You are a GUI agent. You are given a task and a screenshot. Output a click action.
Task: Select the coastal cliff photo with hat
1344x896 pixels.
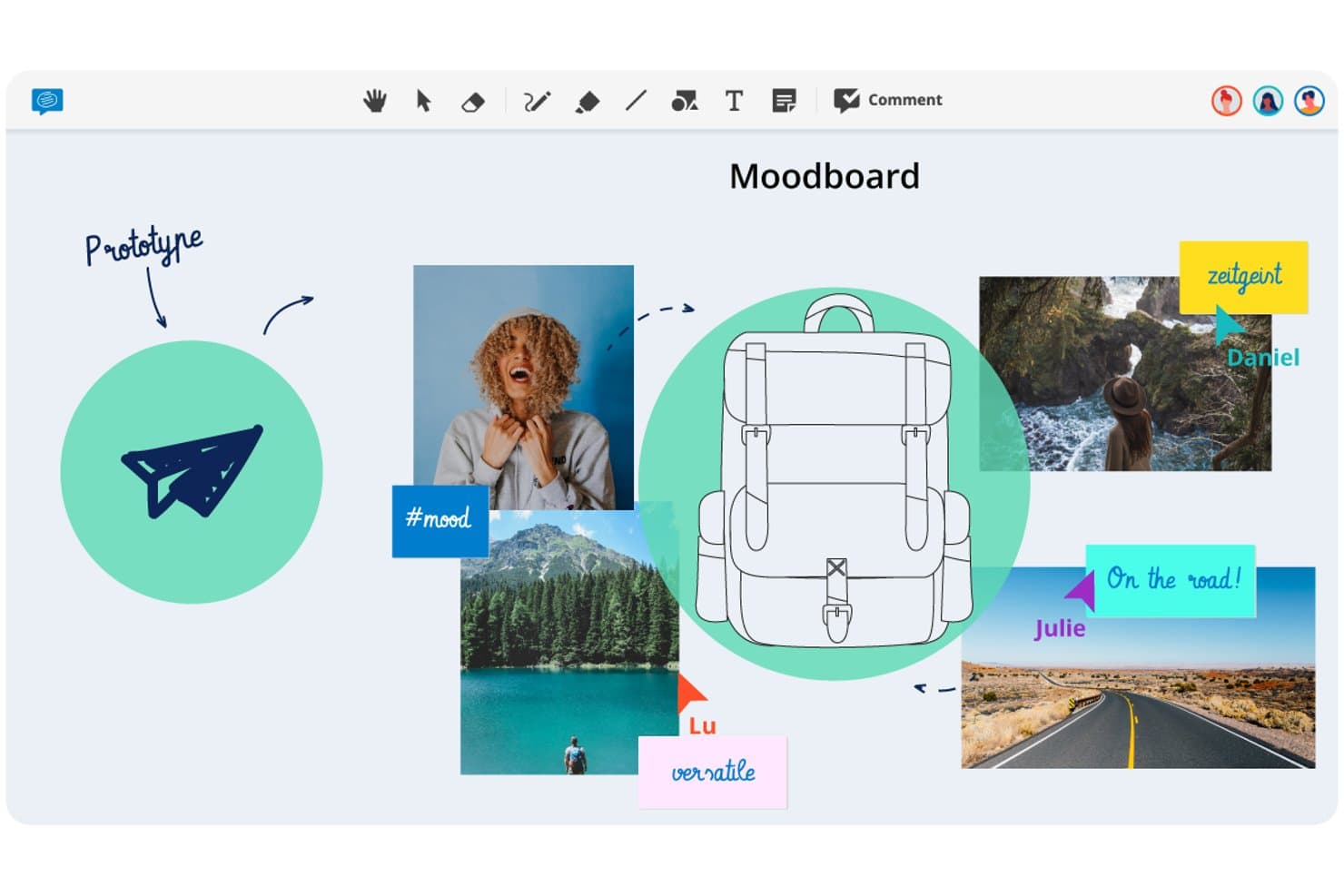point(1124,374)
